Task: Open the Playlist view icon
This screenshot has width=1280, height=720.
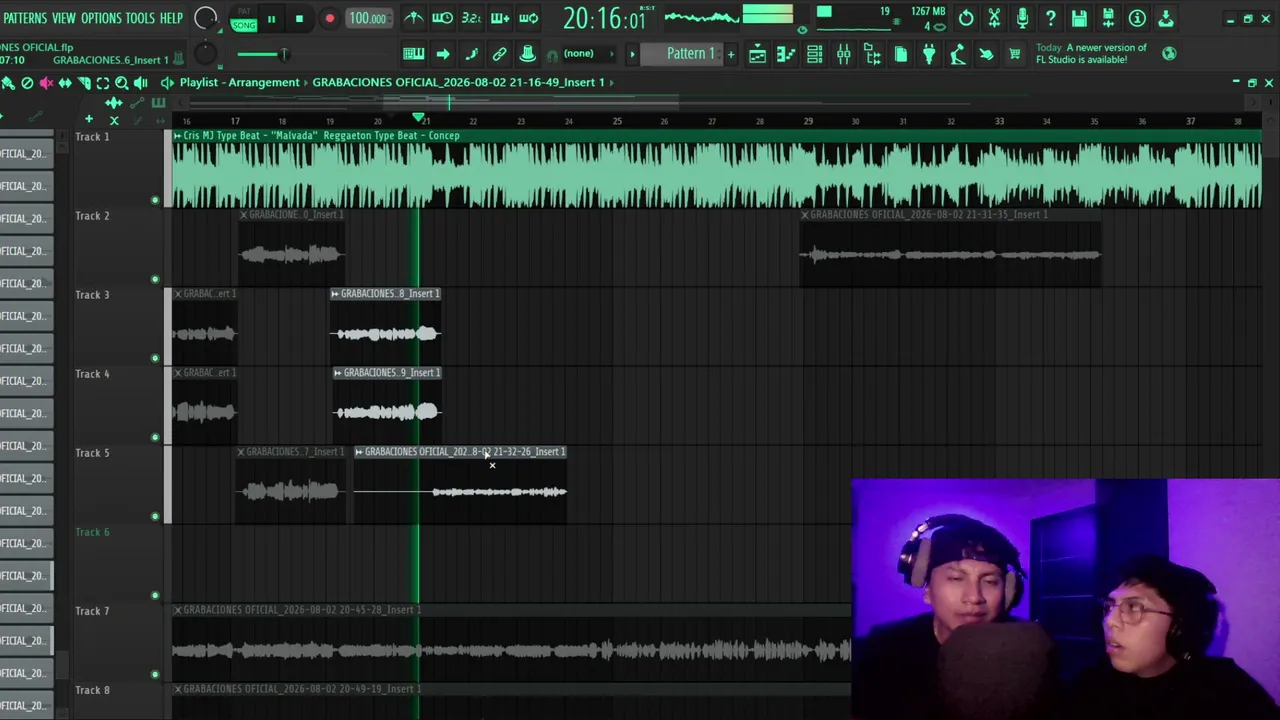Action: 758,54
